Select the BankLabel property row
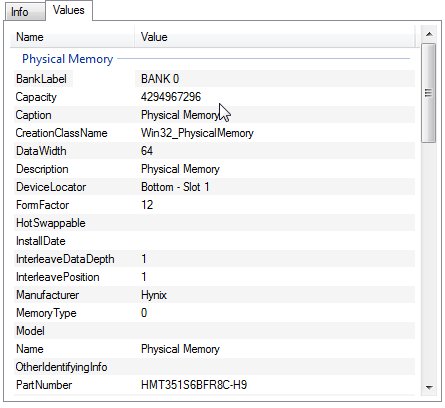This screenshot has width=445, height=408. coord(214,79)
